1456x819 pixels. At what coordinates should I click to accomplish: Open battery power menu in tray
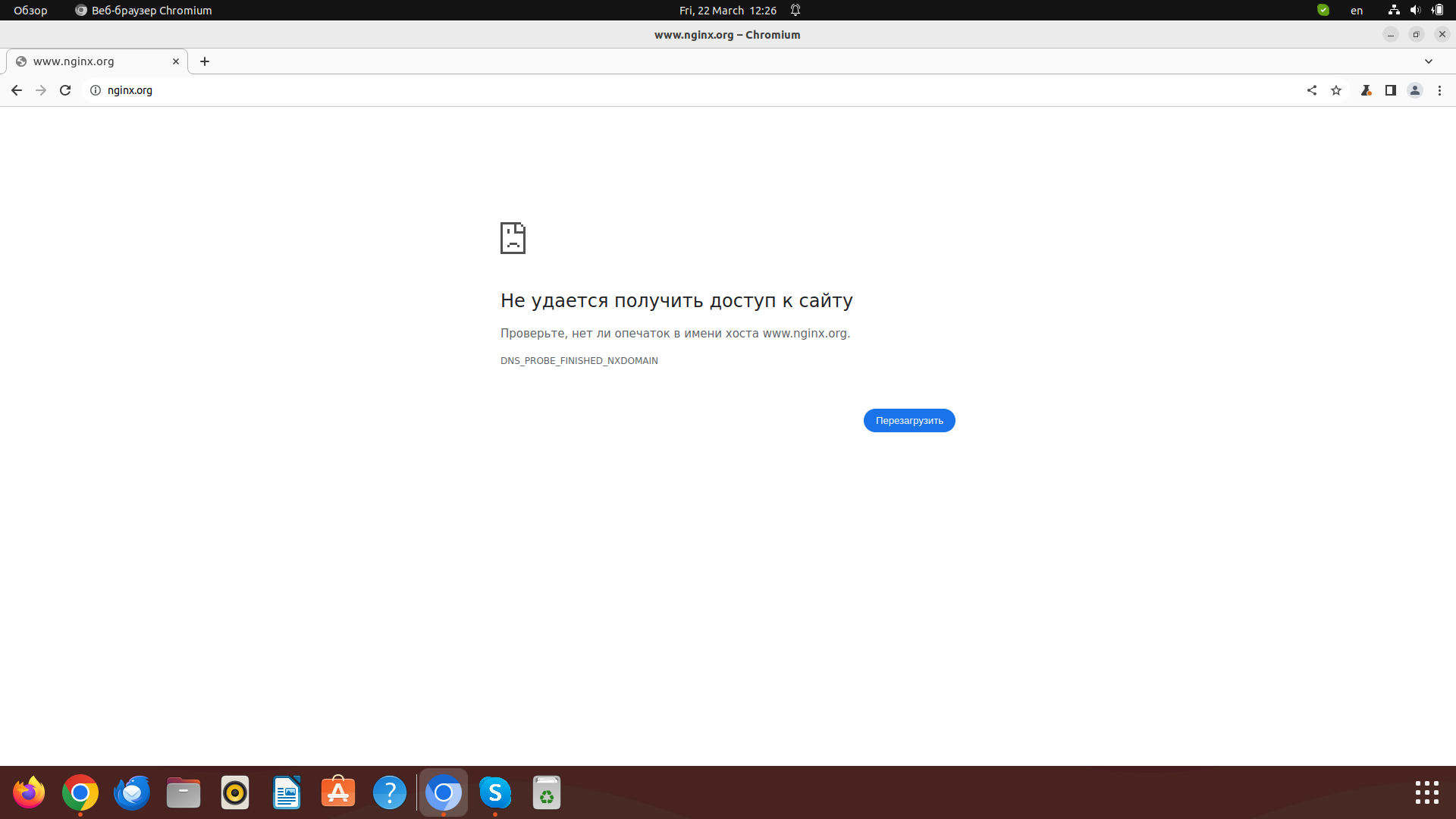1438,11
